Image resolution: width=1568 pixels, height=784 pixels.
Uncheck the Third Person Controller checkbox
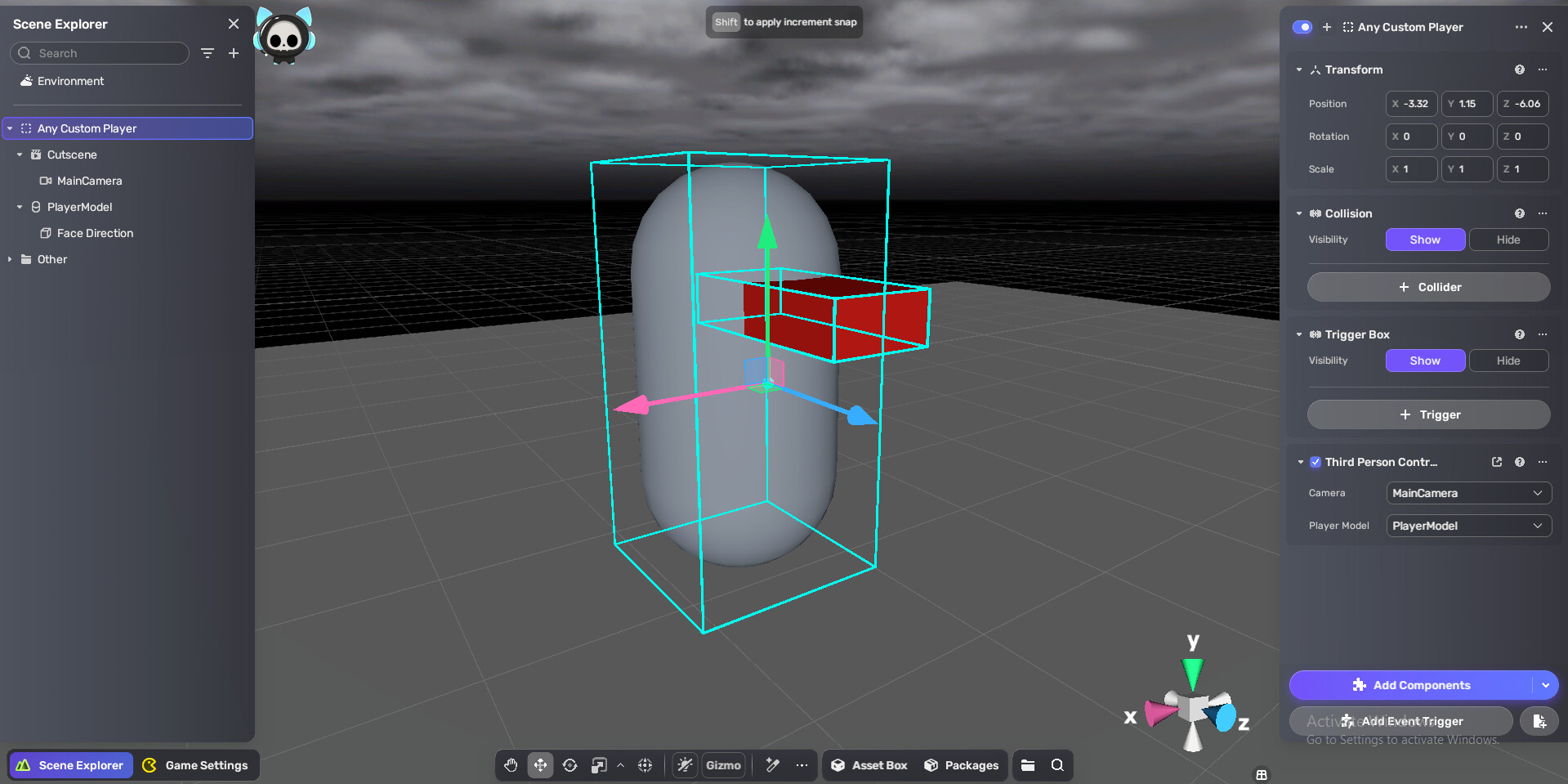(x=1316, y=462)
